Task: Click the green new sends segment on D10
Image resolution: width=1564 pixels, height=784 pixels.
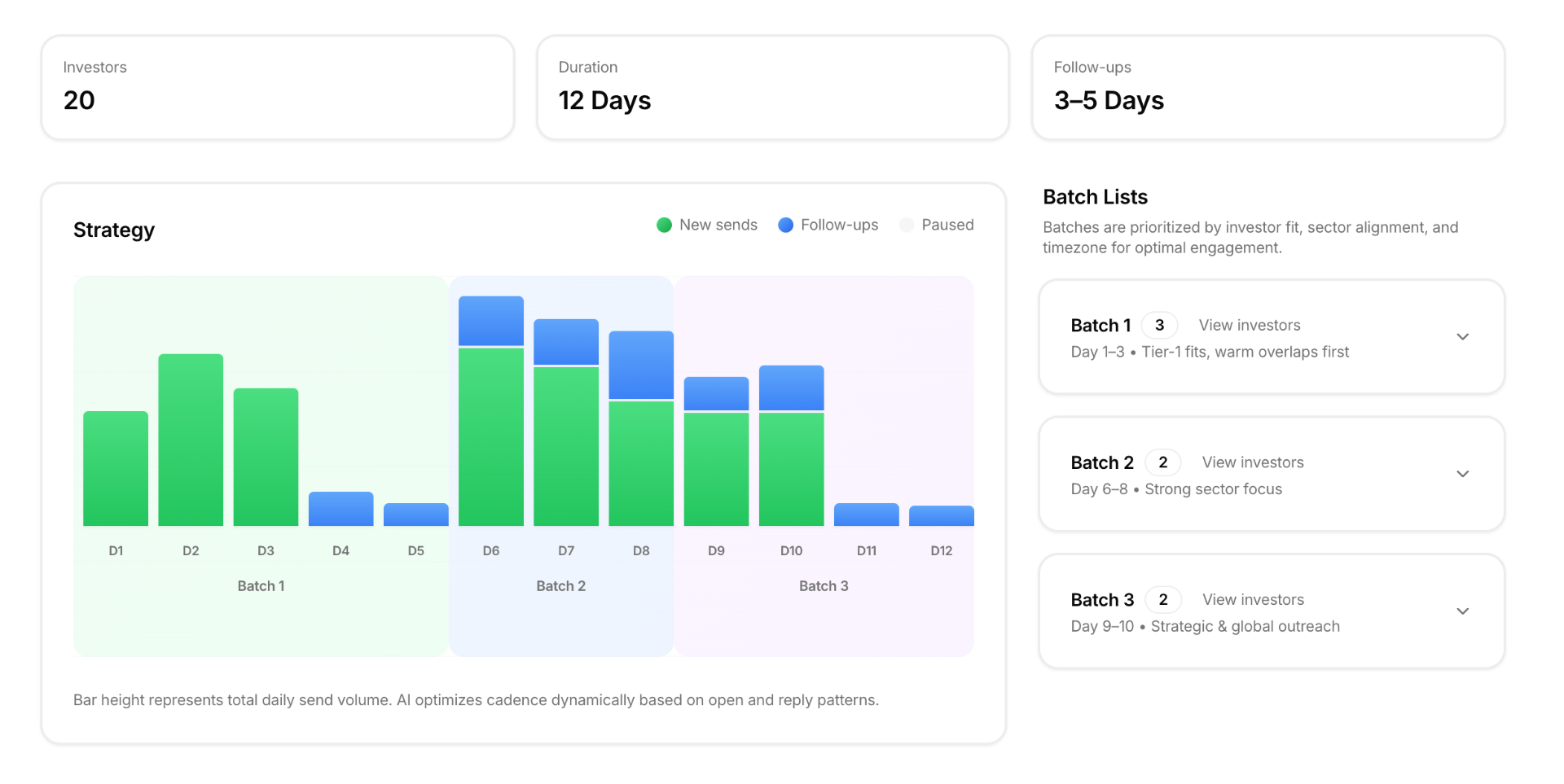Action: tap(791, 468)
